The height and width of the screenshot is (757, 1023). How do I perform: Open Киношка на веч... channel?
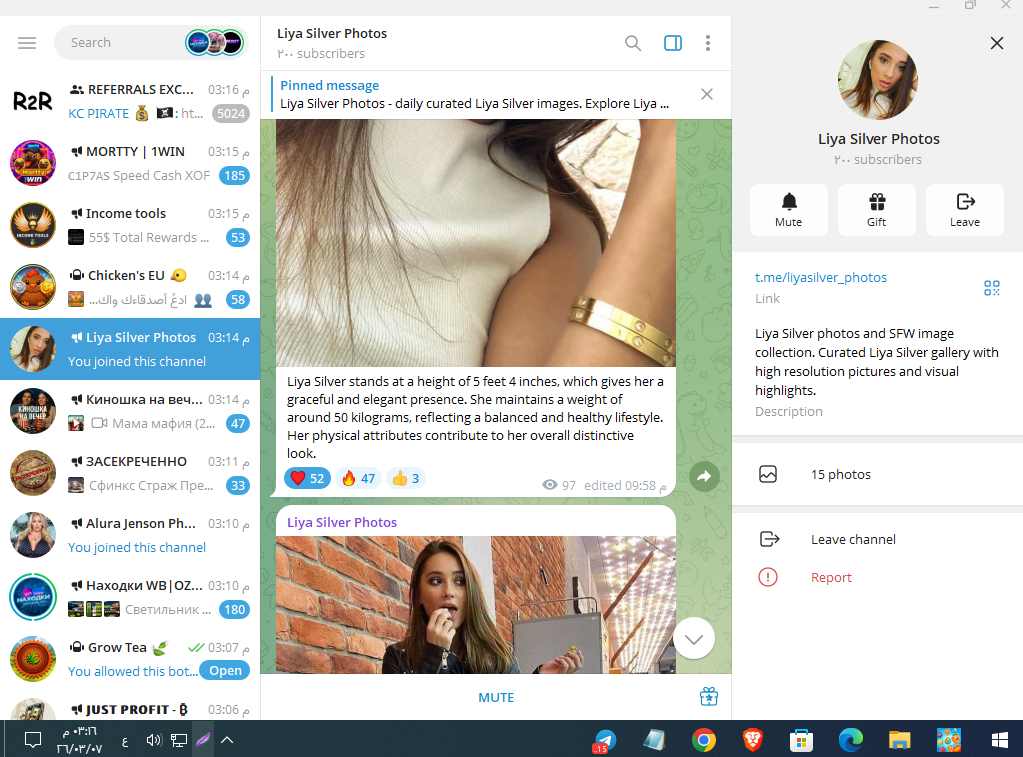coord(130,411)
